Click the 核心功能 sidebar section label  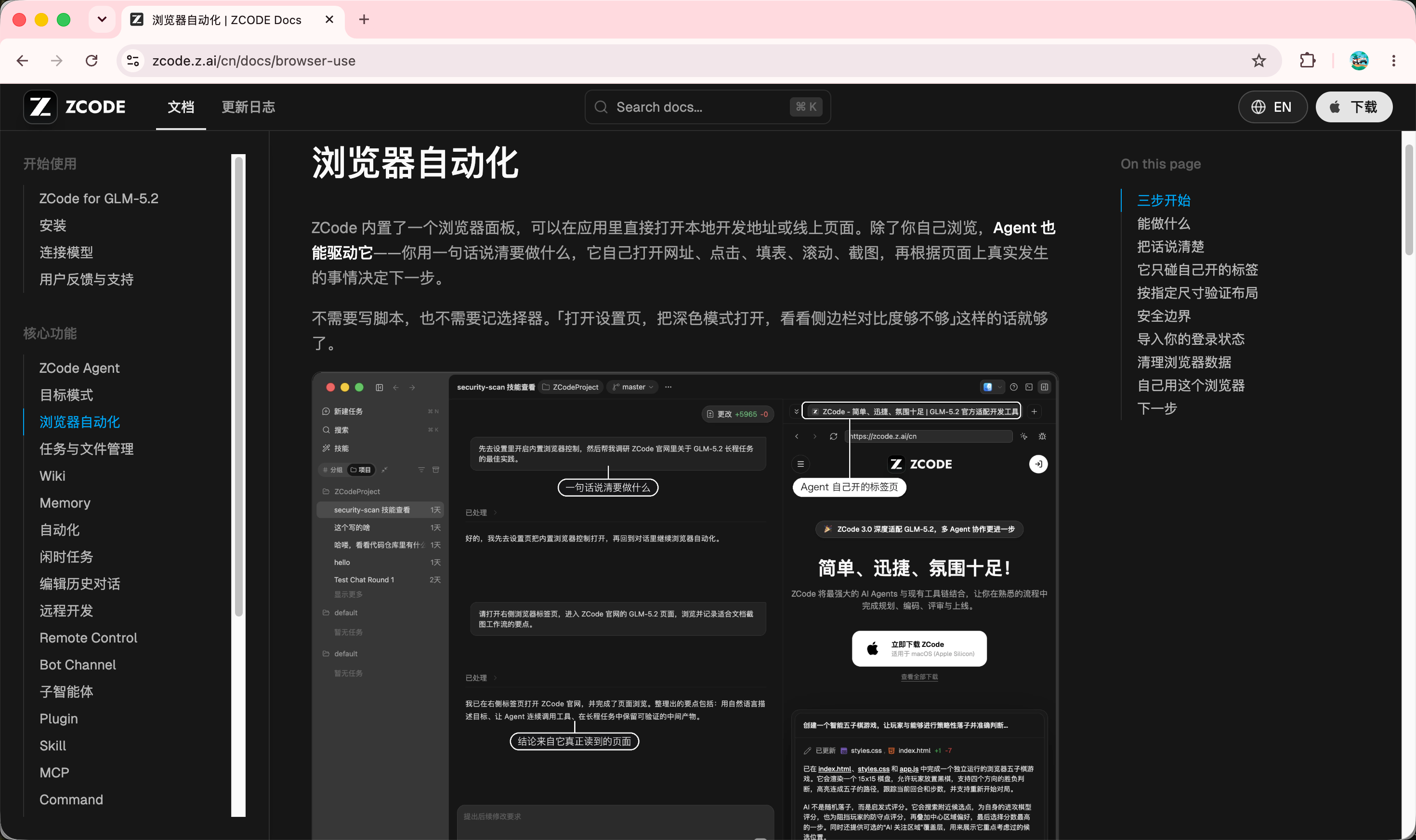pyautogui.click(x=50, y=334)
